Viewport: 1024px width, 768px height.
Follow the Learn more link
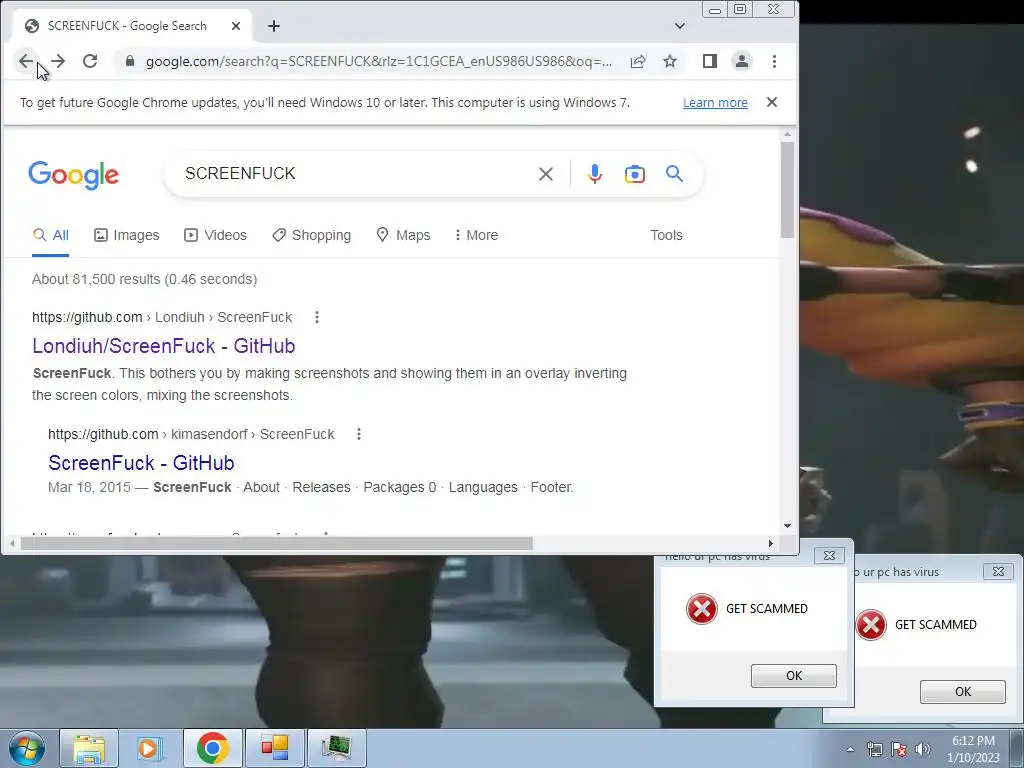(x=715, y=103)
